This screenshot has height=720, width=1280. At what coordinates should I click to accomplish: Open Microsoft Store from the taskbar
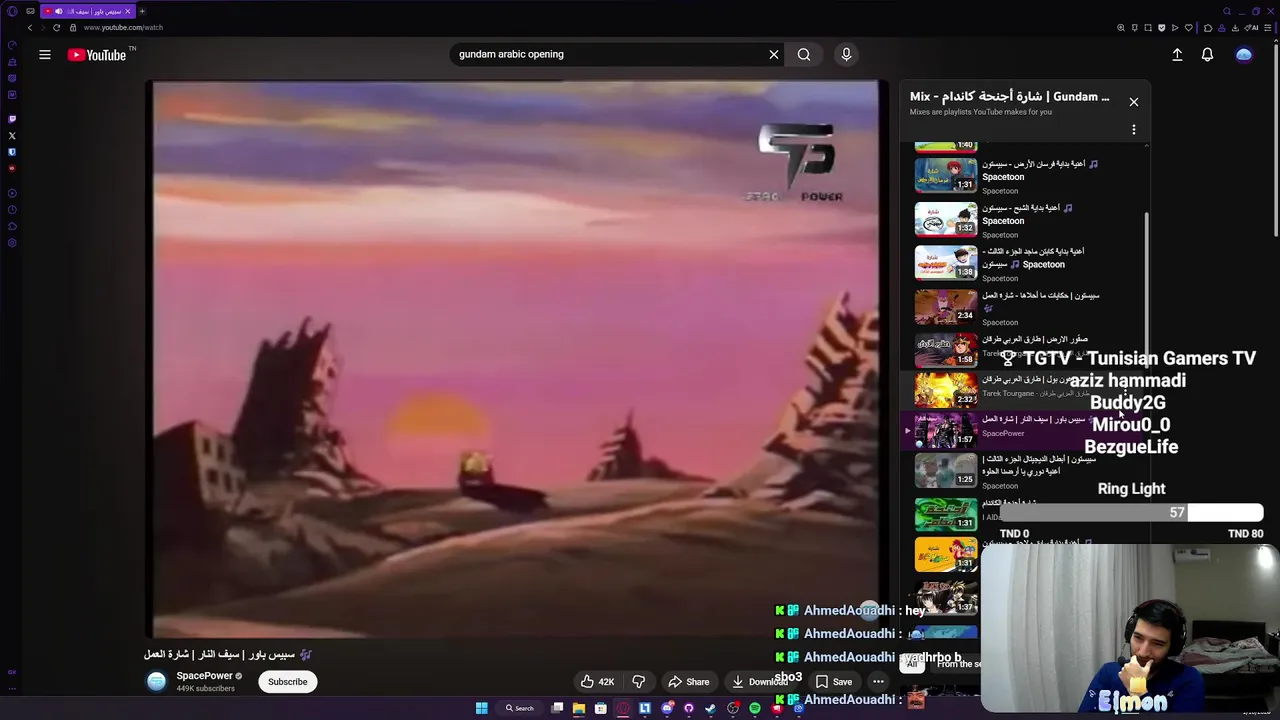click(x=601, y=708)
